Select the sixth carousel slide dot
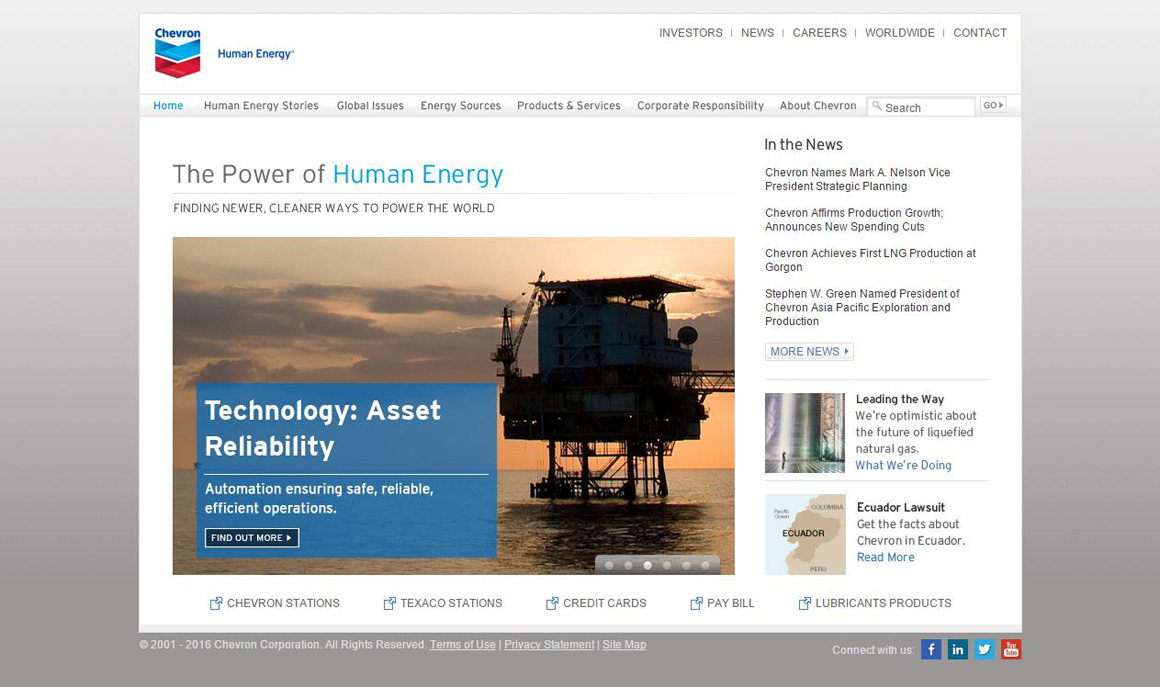This screenshot has height=687, width=1160. (x=705, y=566)
